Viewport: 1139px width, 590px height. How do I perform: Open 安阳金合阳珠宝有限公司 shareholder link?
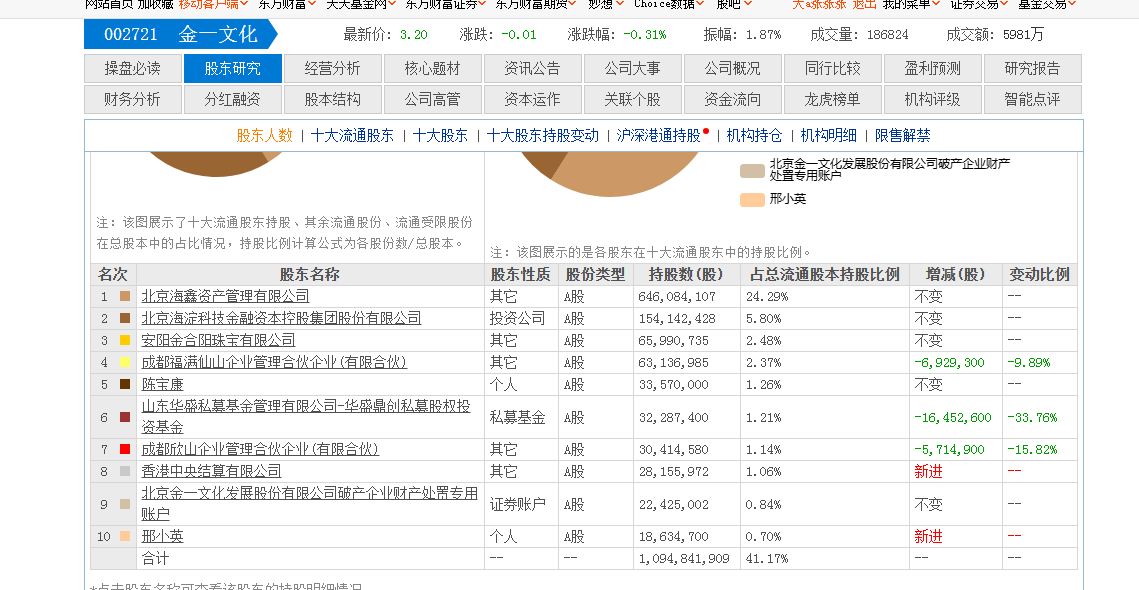[219, 340]
